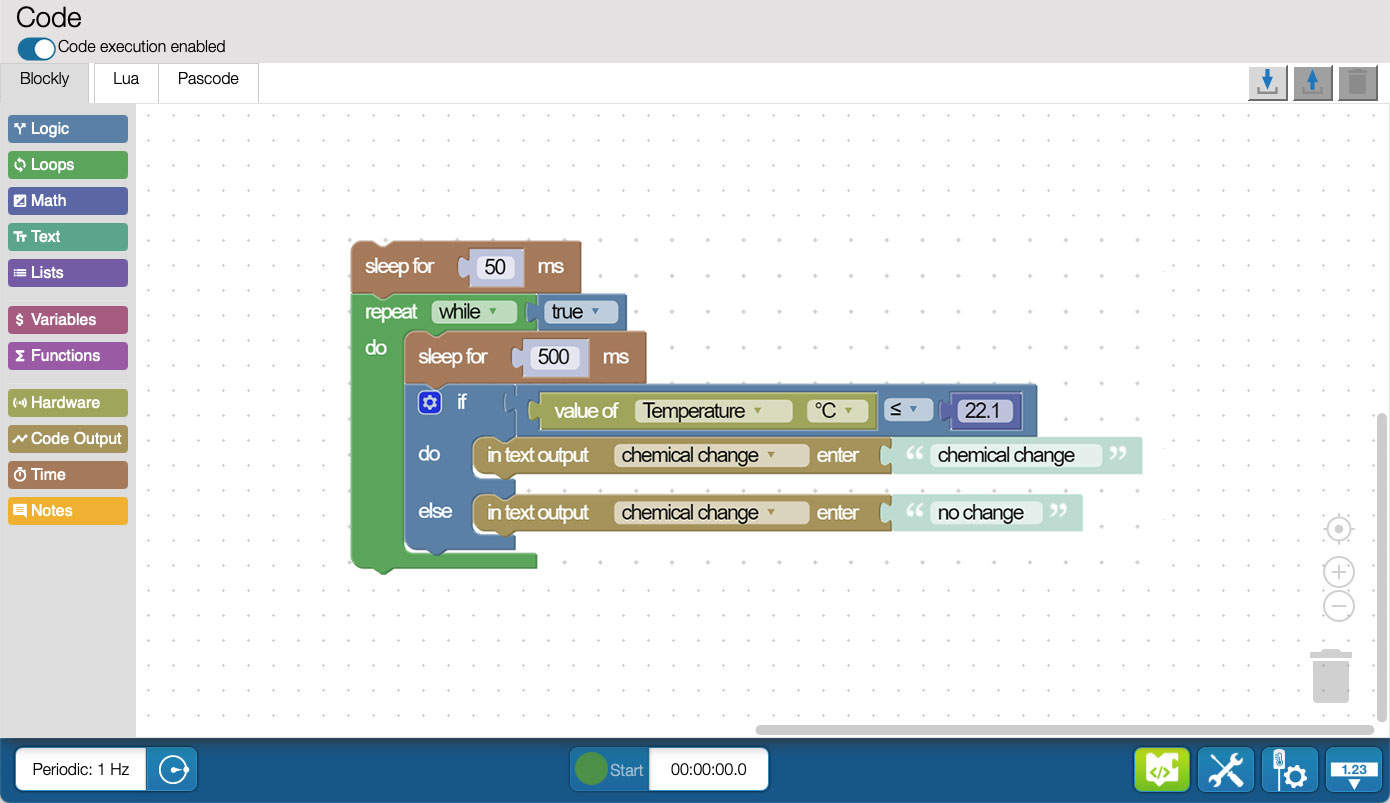Image resolution: width=1390 pixels, height=803 pixels.
Task: Click the green Start recording button
Action: pyautogui.click(x=610, y=770)
